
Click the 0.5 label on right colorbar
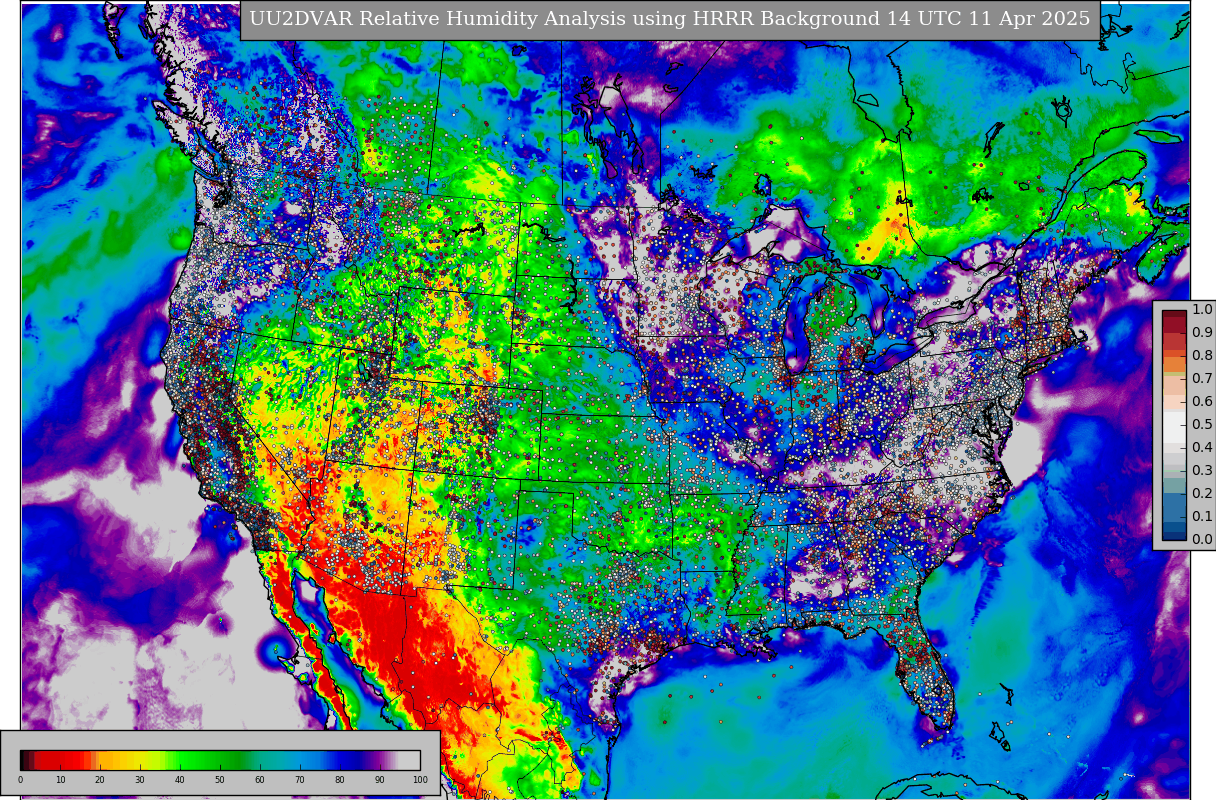1202,425
